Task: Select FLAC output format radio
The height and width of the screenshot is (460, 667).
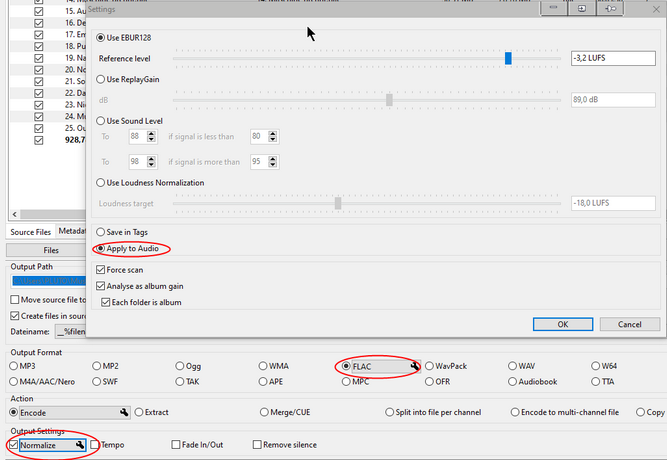Action: [x=346, y=366]
